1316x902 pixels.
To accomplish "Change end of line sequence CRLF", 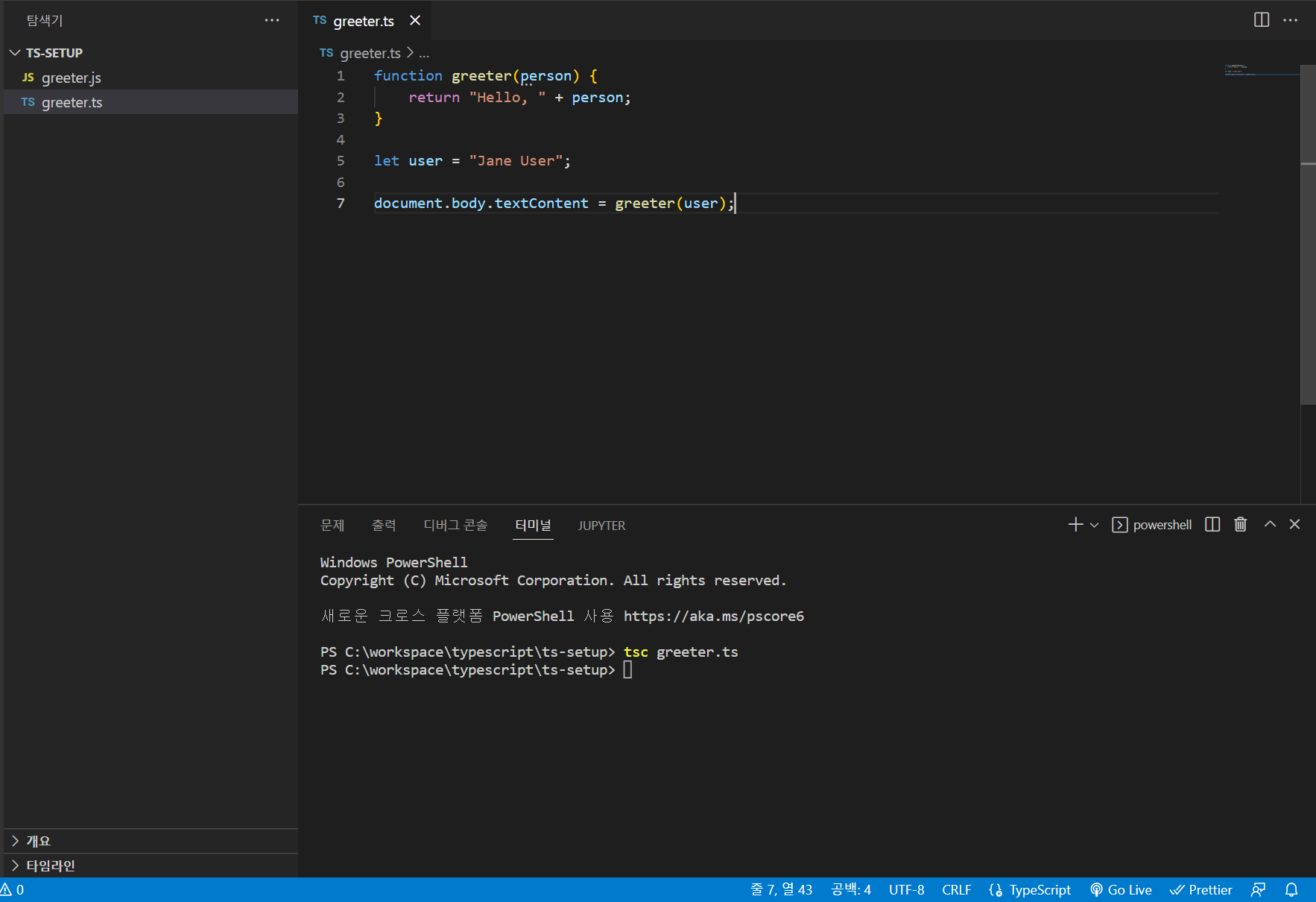I will click(957, 890).
